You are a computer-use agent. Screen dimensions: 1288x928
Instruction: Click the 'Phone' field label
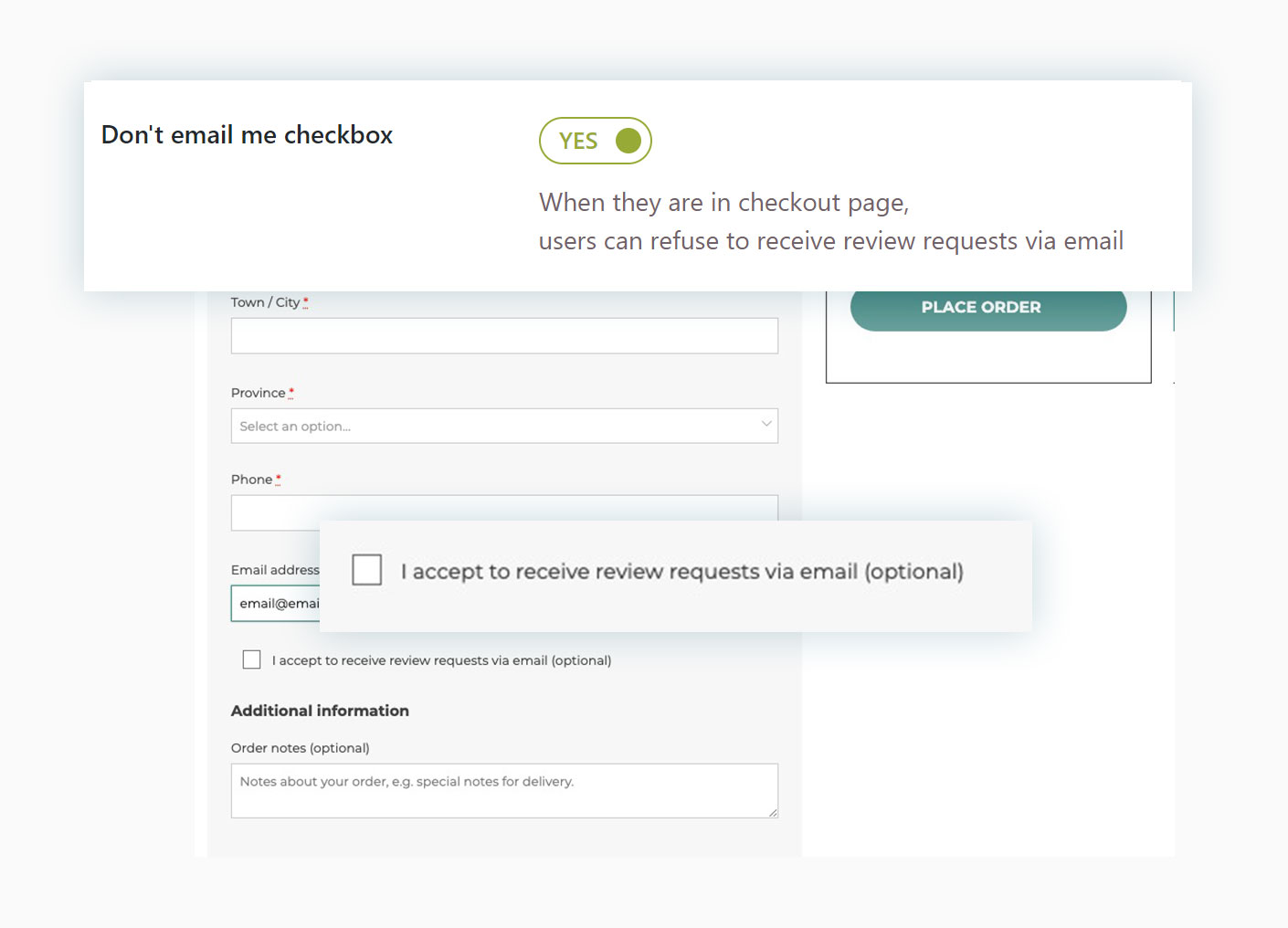[251, 480]
